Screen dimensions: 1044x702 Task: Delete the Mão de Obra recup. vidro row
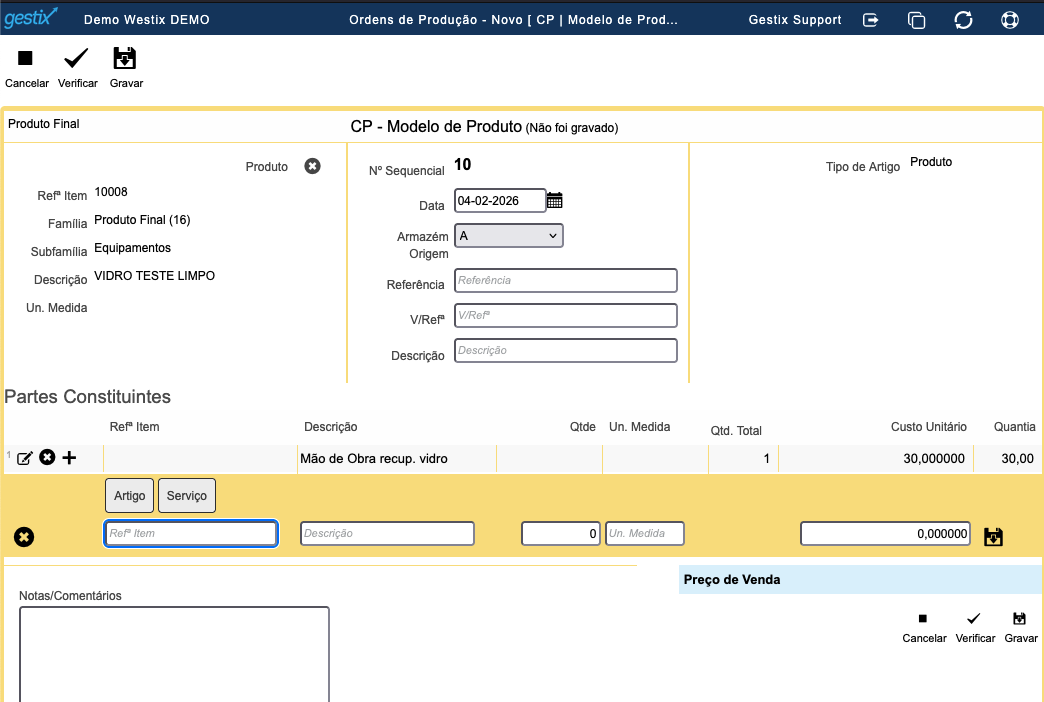click(x=47, y=458)
